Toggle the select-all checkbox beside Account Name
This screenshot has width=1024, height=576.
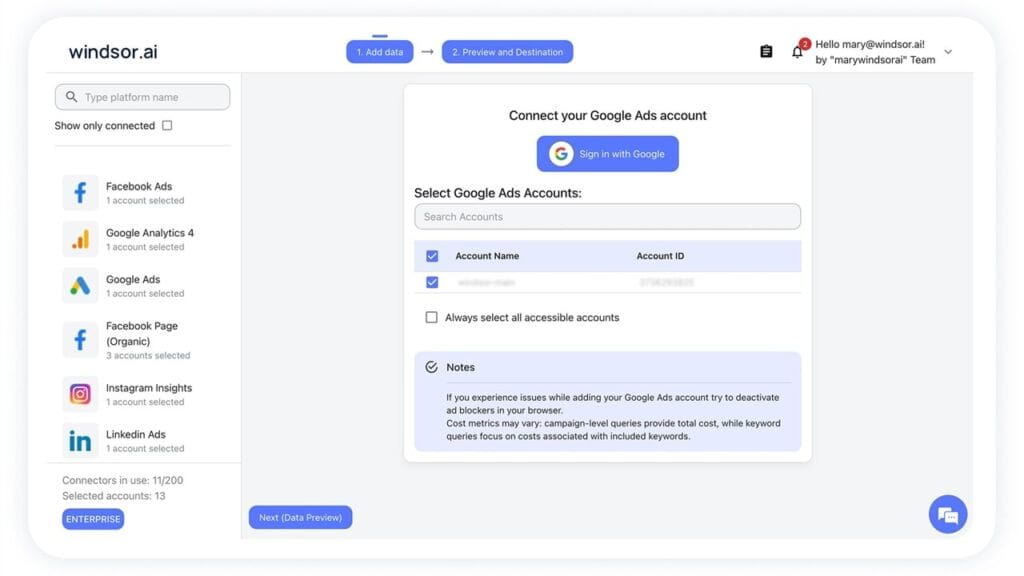point(432,256)
